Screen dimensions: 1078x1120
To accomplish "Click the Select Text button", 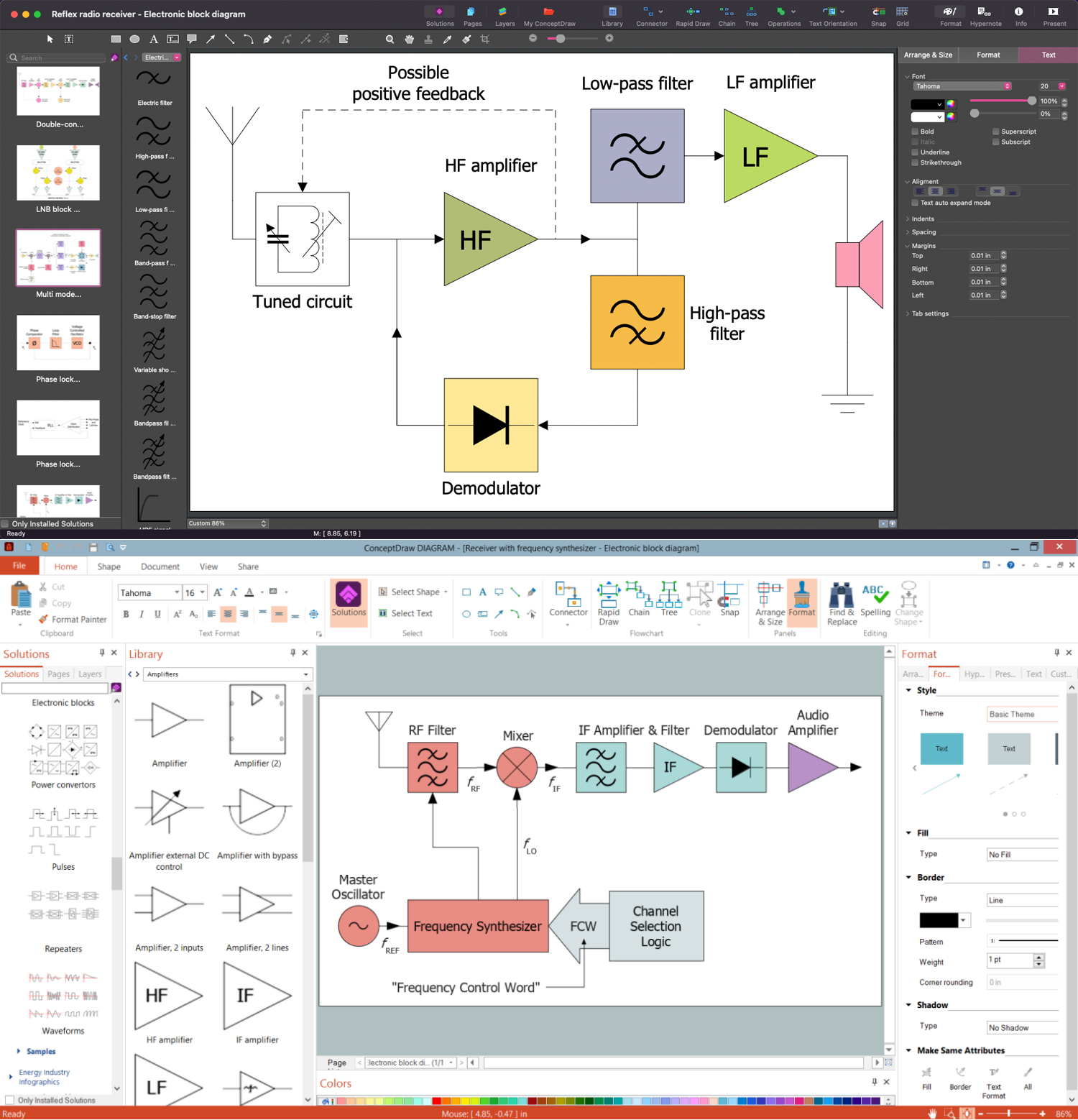I will pyautogui.click(x=406, y=613).
